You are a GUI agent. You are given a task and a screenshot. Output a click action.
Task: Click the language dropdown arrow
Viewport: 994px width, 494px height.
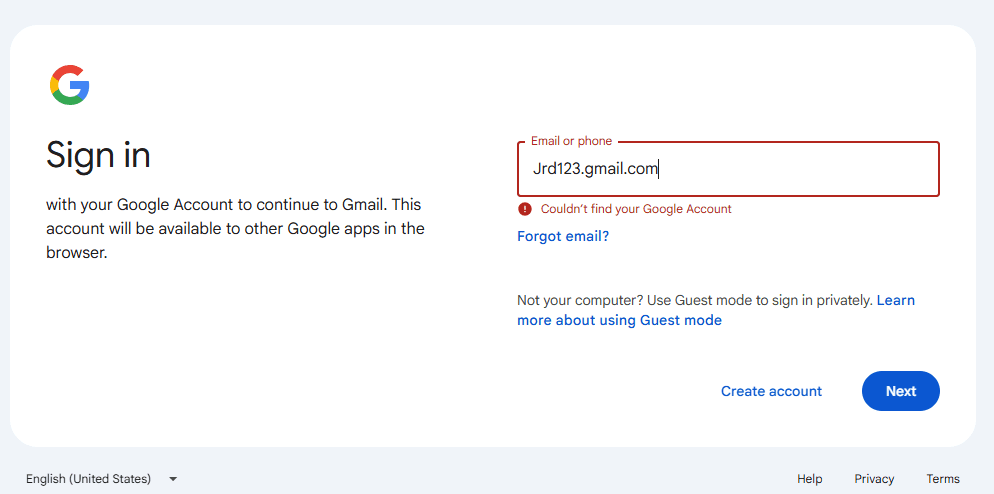click(x=173, y=479)
